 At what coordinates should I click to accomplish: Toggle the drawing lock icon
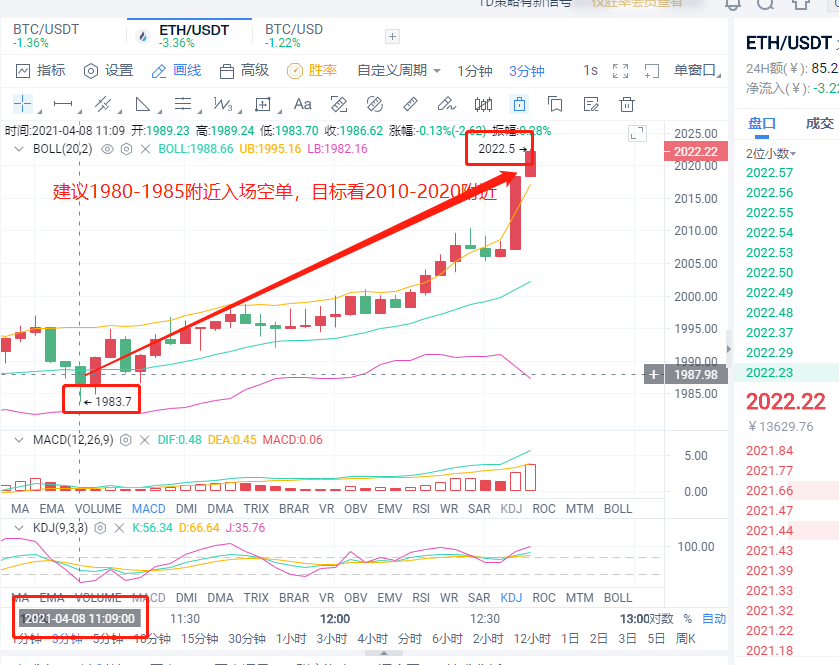[x=517, y=104]
